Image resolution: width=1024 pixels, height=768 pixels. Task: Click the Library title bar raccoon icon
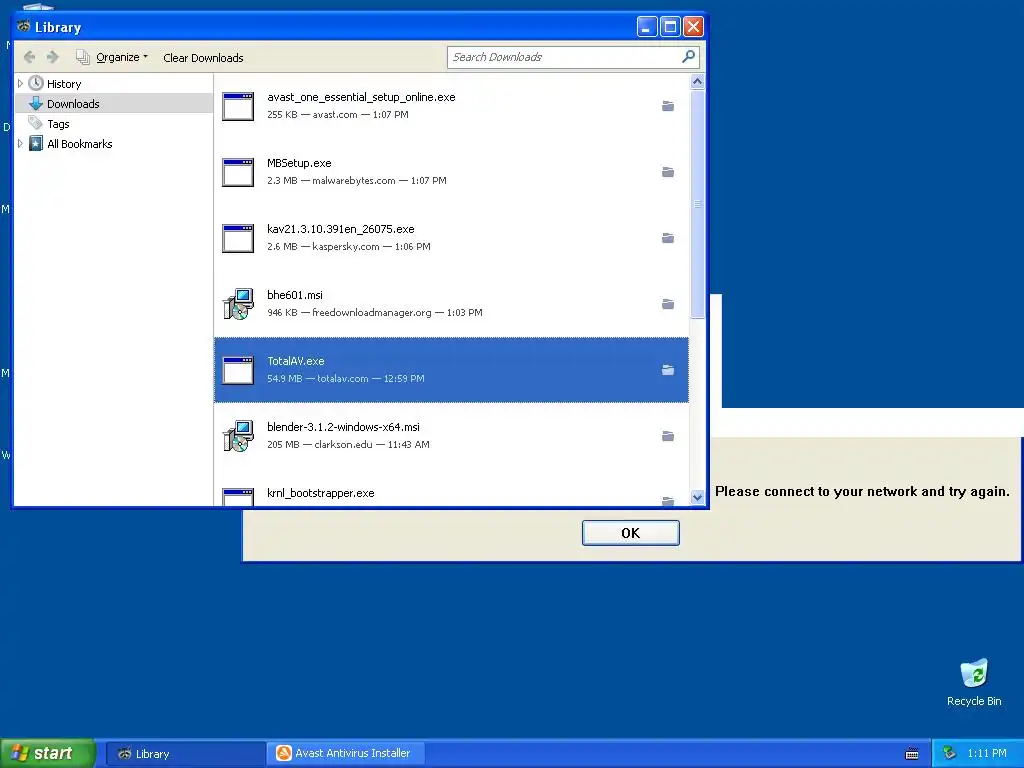click(x=24, y=27)
